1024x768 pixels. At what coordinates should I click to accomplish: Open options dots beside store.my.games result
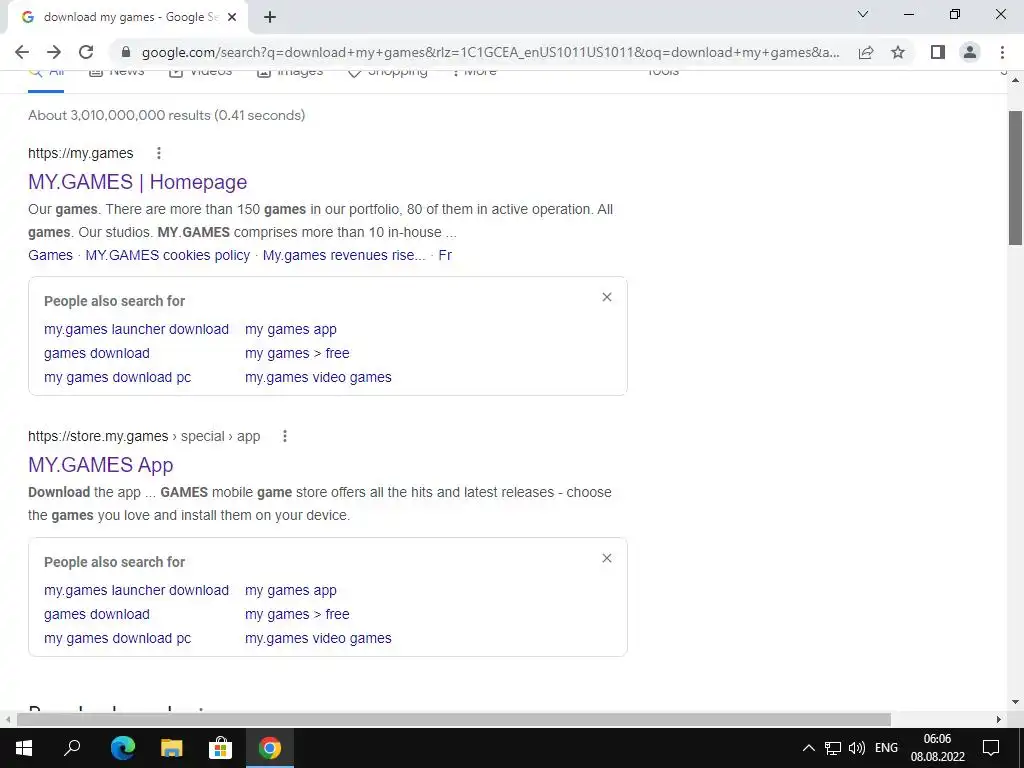(285, 436)
